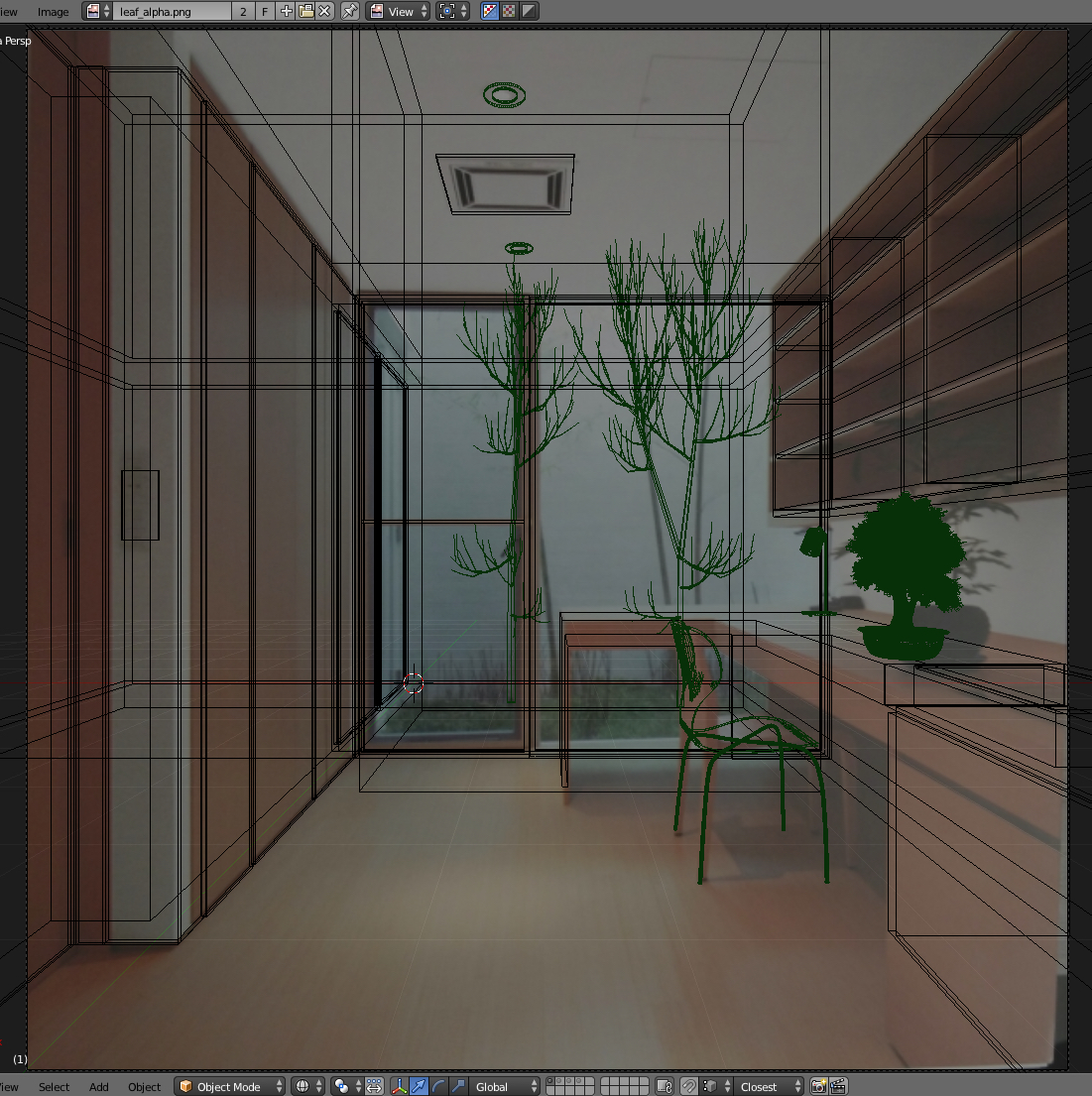This screenshot has height=1096, width=1092.
Task: Open image file with folder icon
Action: click(305, 12)
